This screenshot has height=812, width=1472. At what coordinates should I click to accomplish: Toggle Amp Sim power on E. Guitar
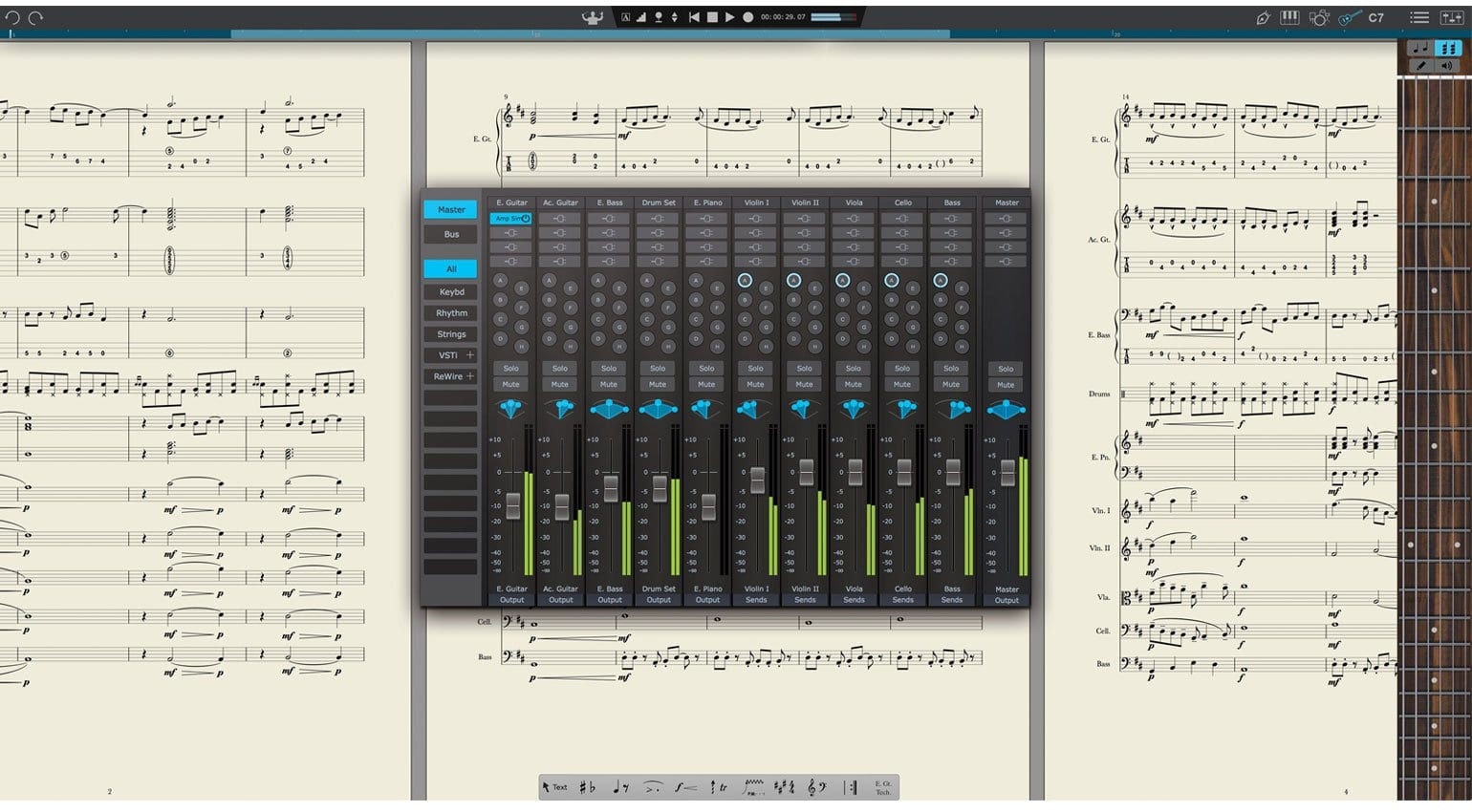pyautogui.click(x=526, y=219)
